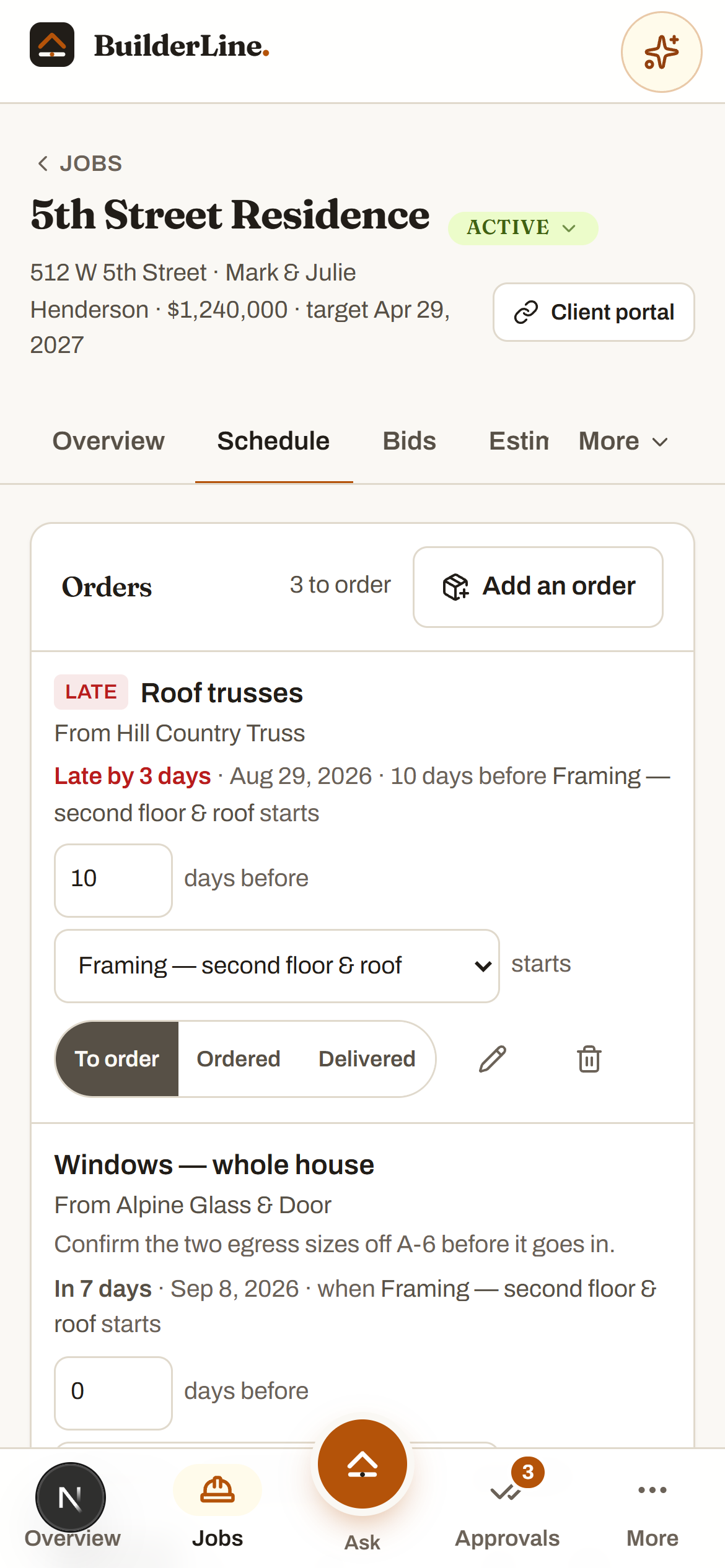Screen dimensions: 725x1568
Task: Mark Roof trusses as Delivered
Action: [367, 1059]
